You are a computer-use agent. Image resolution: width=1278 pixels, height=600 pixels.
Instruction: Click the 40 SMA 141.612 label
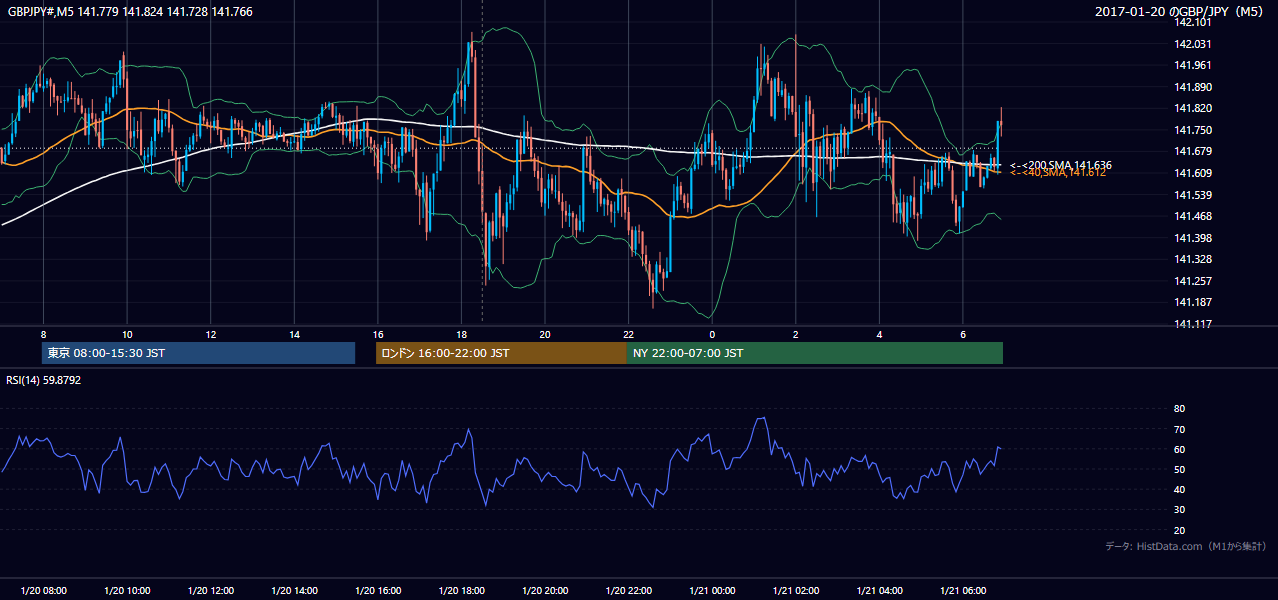(x=1058, y=173)
